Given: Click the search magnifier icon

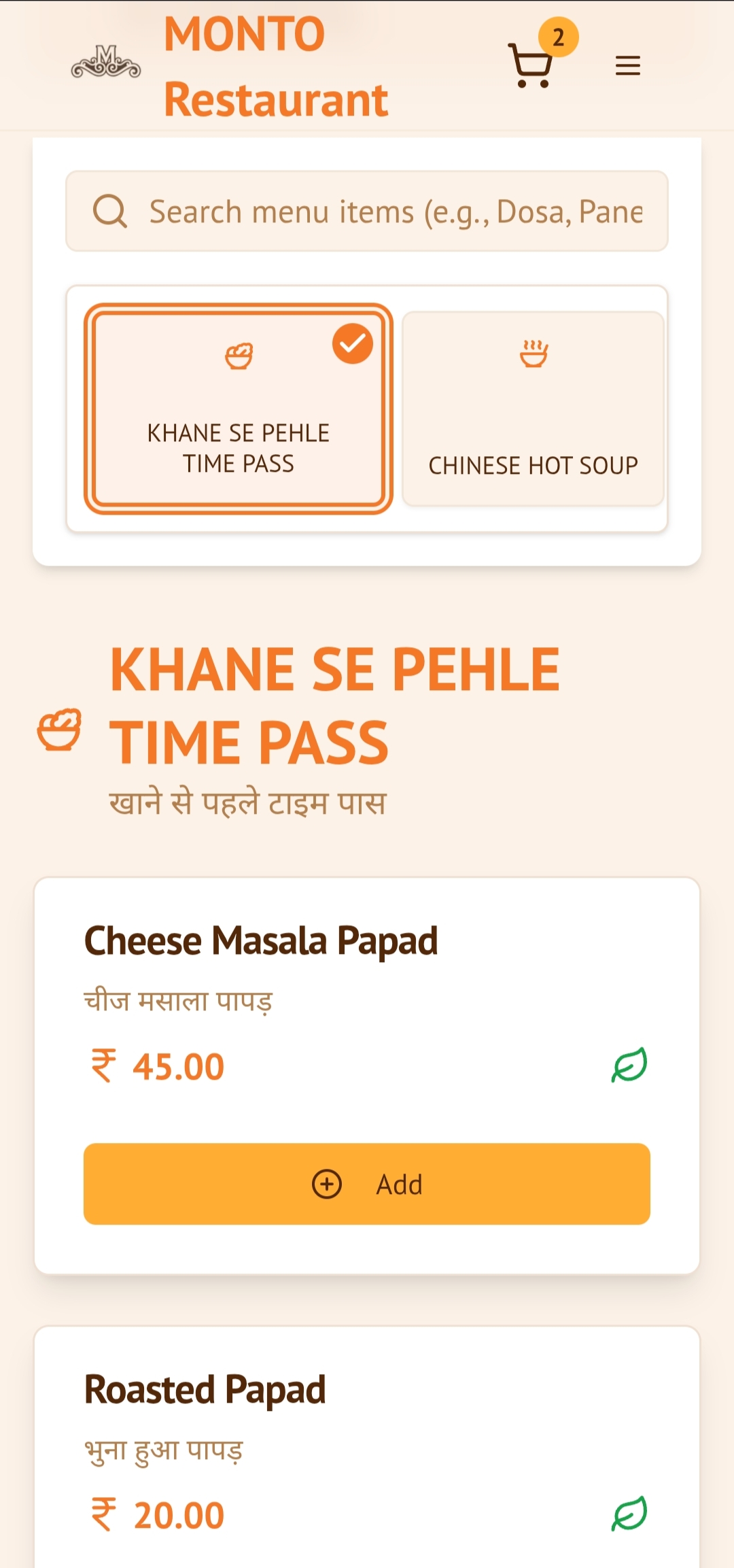Looking at the screenshot, I should click(109, 211).
